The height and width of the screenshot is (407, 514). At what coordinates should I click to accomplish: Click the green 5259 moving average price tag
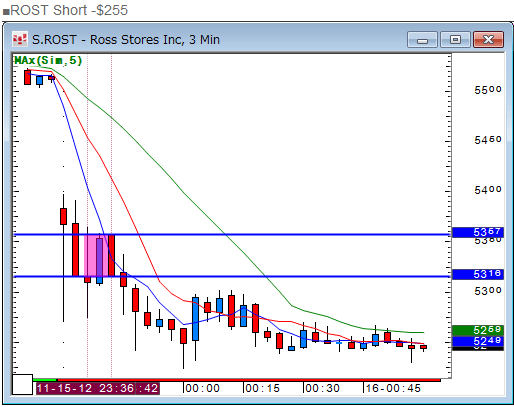pos(478,330)
